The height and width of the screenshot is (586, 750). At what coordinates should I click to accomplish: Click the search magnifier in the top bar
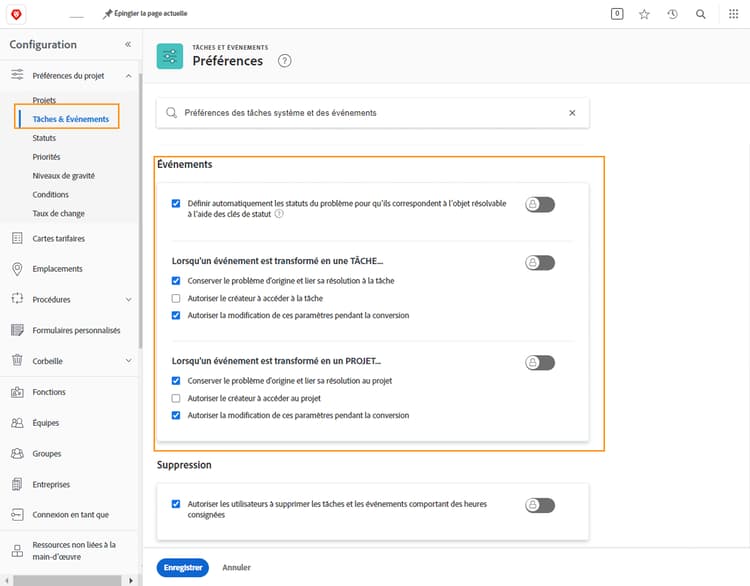701,14
